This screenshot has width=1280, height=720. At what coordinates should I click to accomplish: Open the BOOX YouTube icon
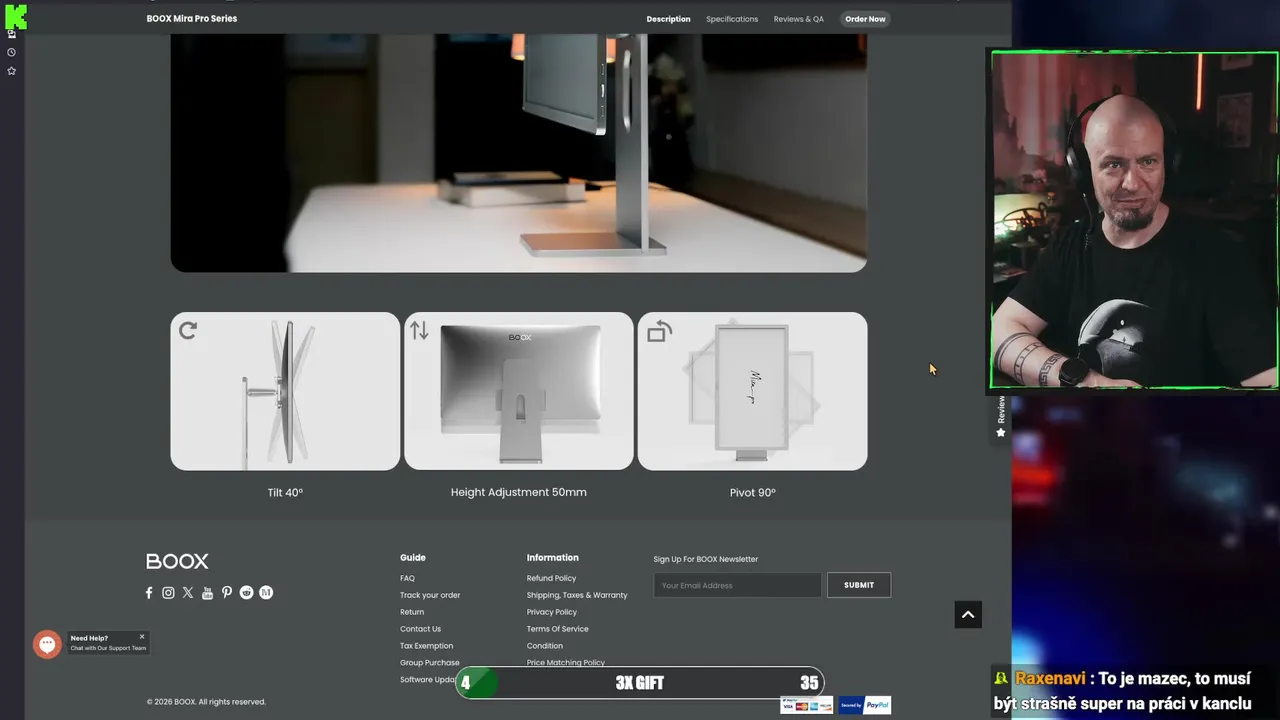207,593
